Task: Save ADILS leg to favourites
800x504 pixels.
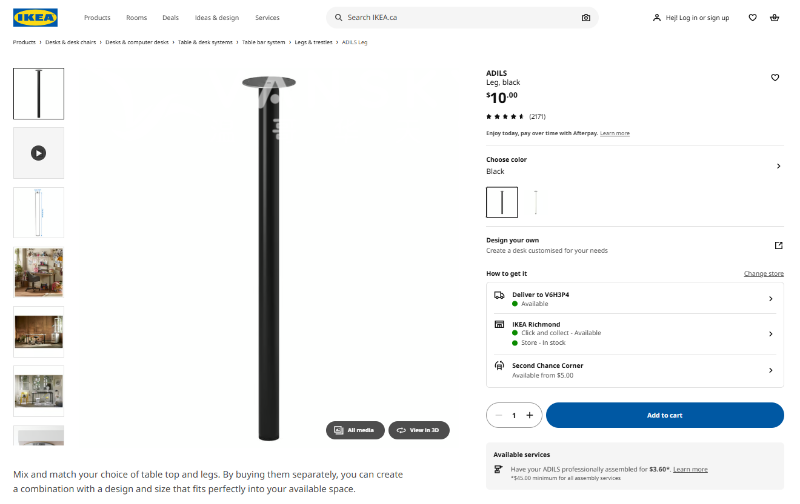Action: pos(774,77)
